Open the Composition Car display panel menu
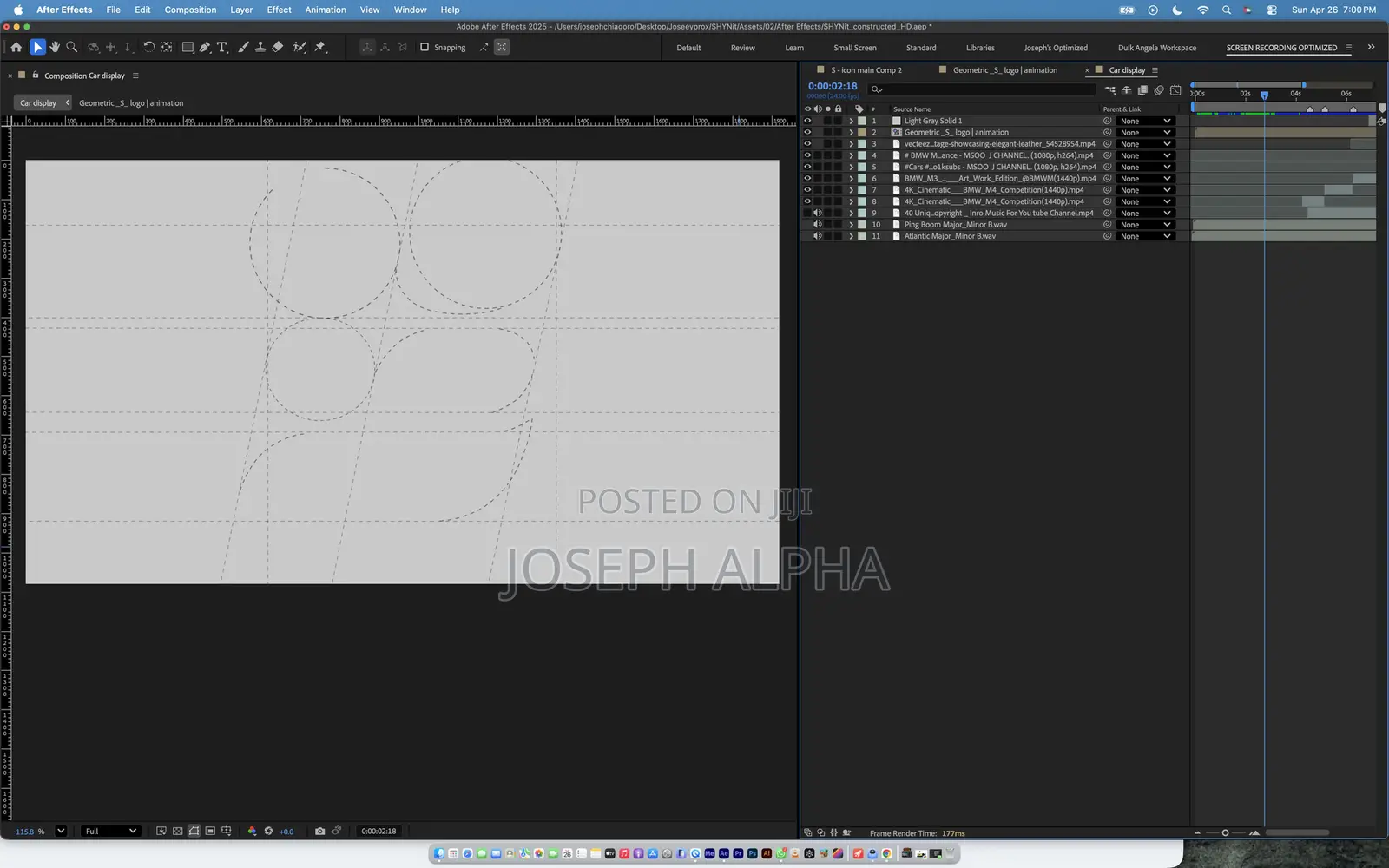 [x=135, y=76]
